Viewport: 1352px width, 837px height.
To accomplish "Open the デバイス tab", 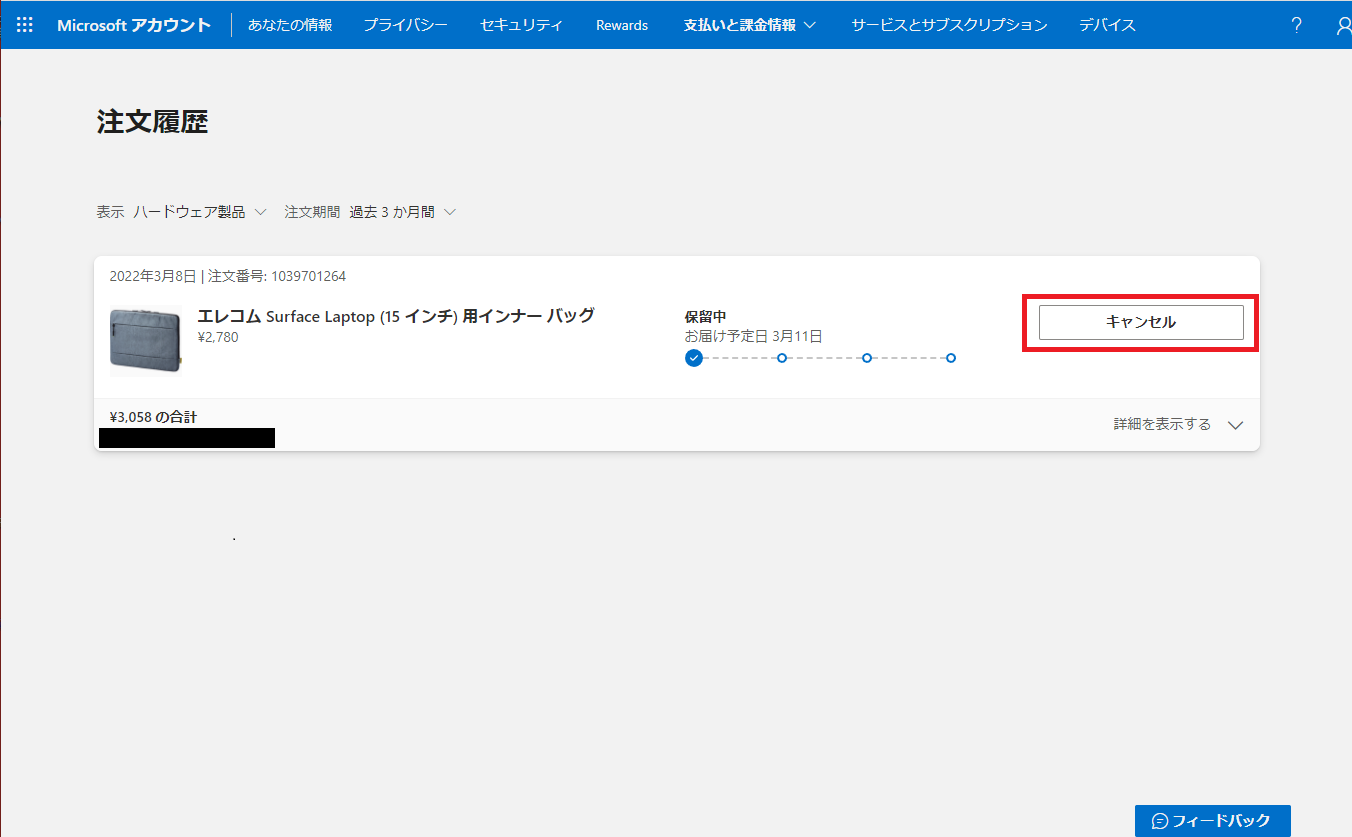I will pos(1107,25).
